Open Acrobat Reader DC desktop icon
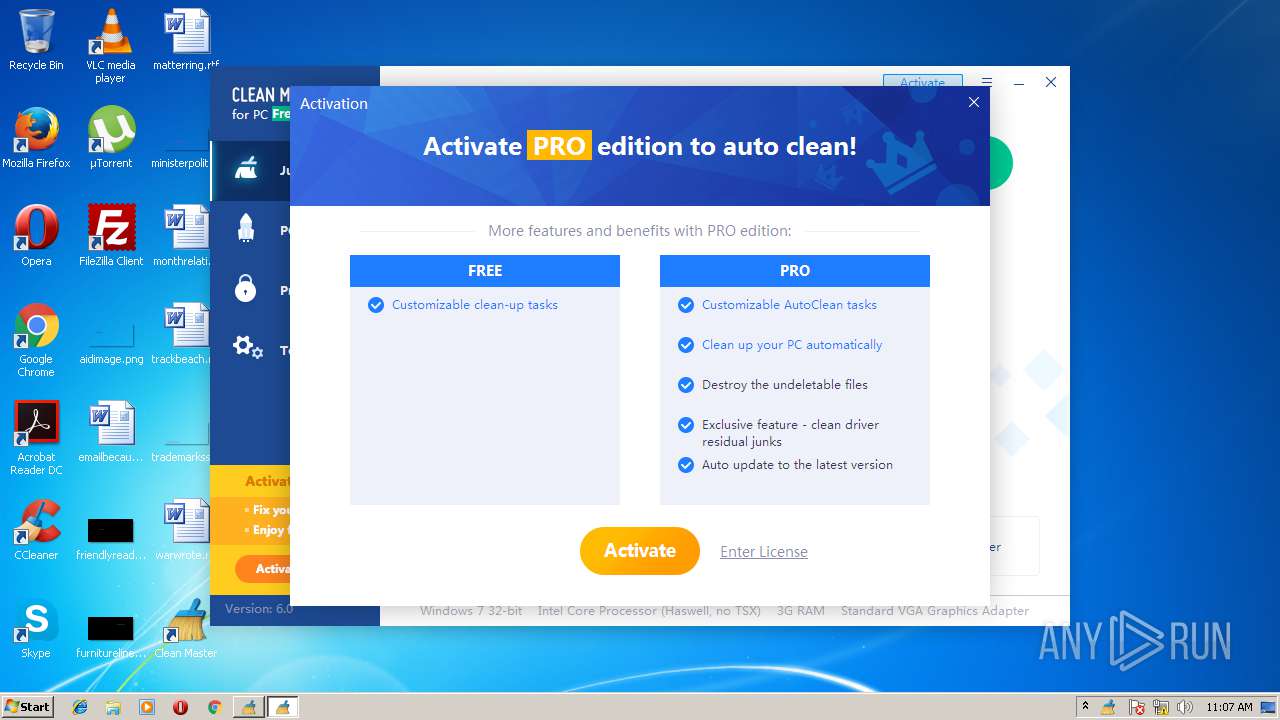 (x=36, y=438)
